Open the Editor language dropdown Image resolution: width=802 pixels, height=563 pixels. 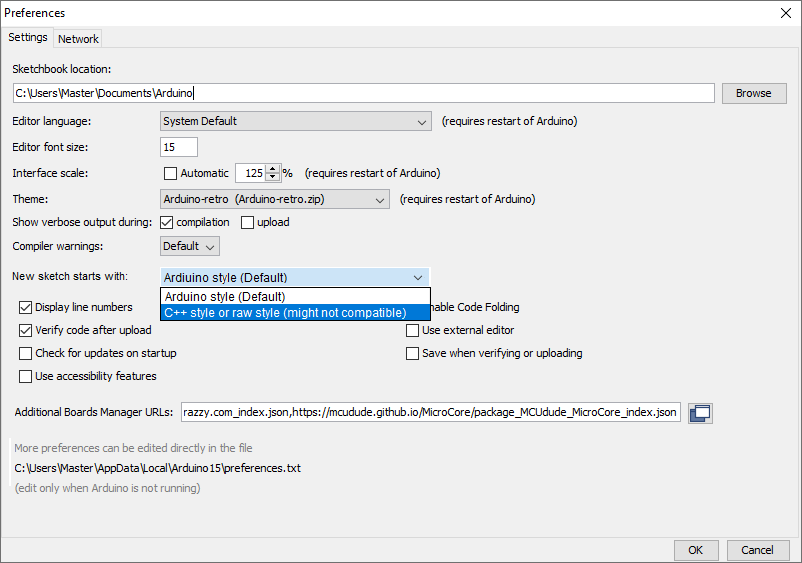296,121
